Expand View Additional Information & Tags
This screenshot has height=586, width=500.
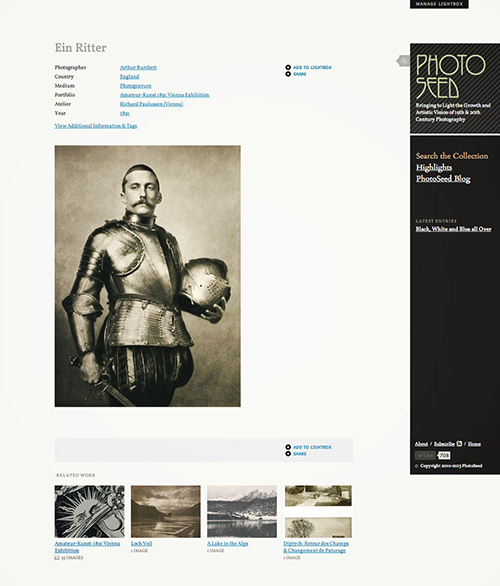pyautogui.click(x=96, y=126)
